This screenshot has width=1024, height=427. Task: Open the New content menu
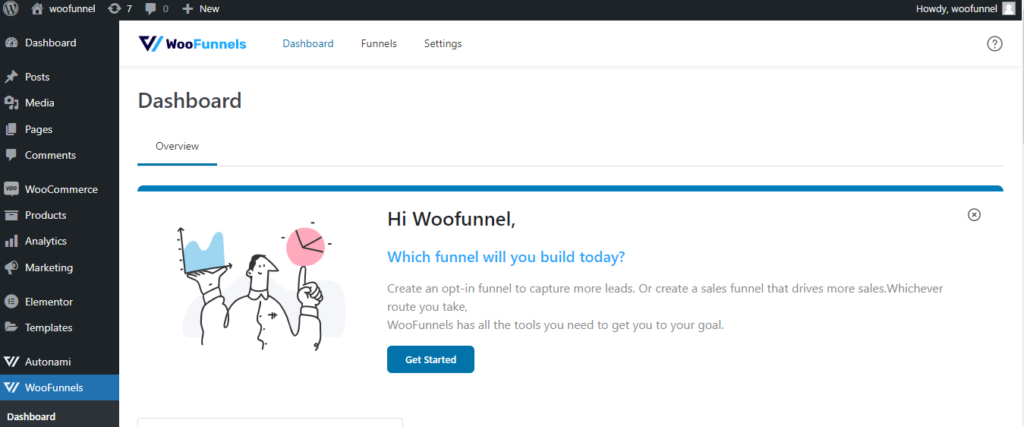pos(200,8)
